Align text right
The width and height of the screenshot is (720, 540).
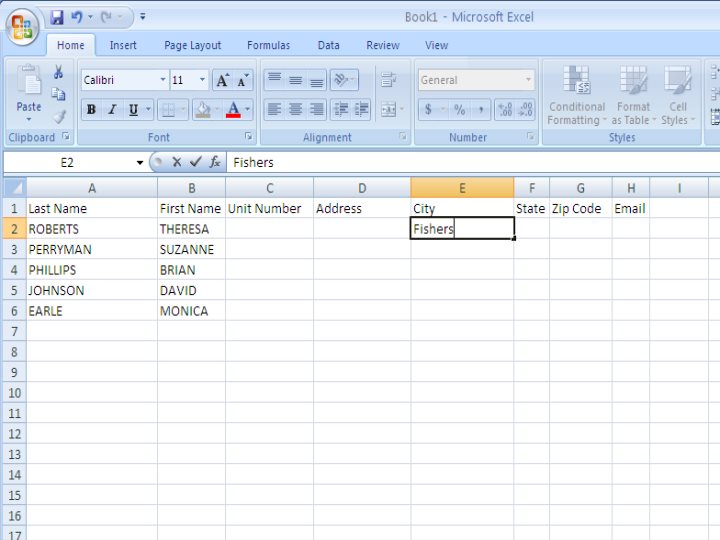coord(316,109)
